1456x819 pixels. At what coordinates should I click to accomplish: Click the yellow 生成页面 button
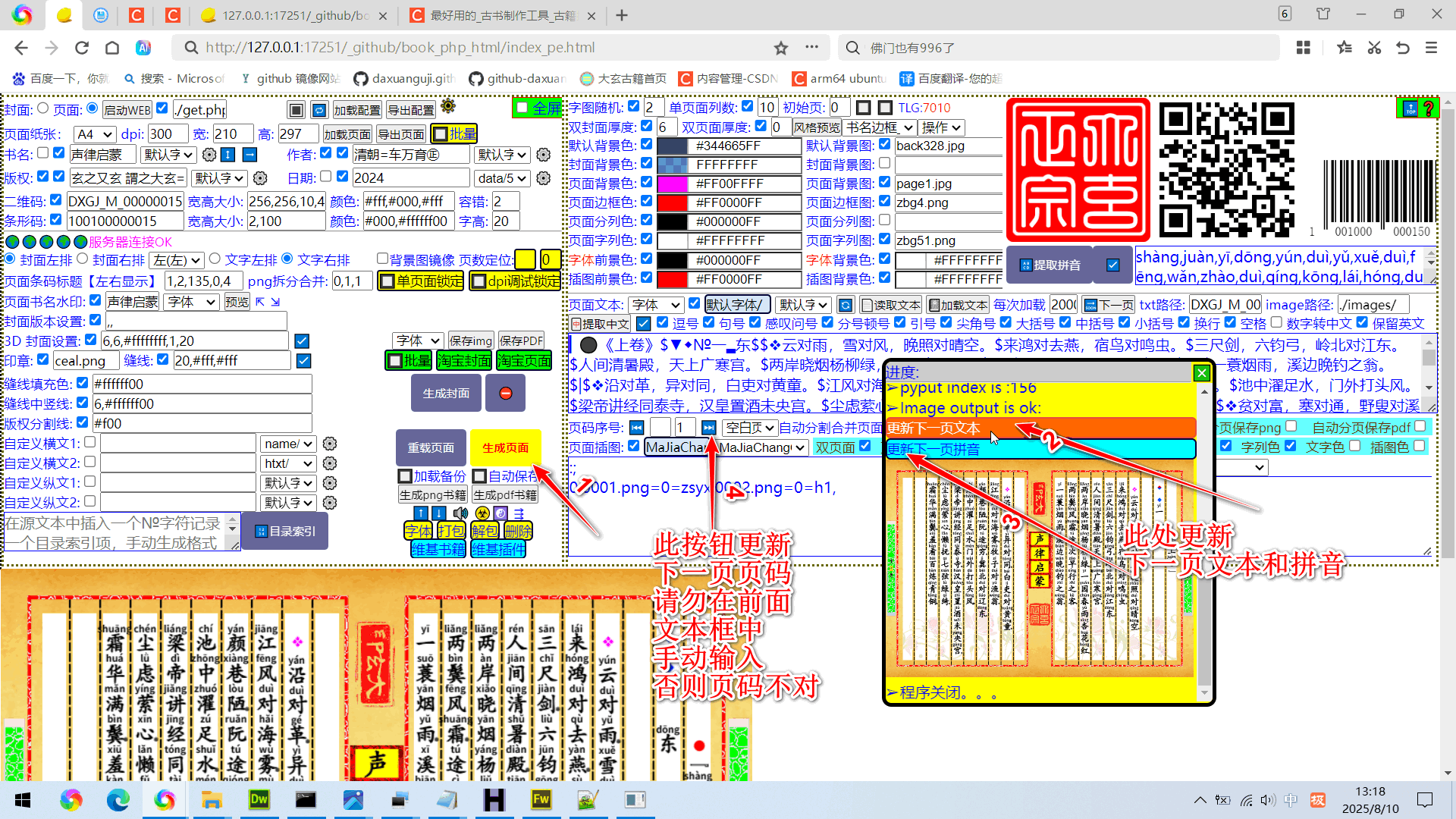505,447
